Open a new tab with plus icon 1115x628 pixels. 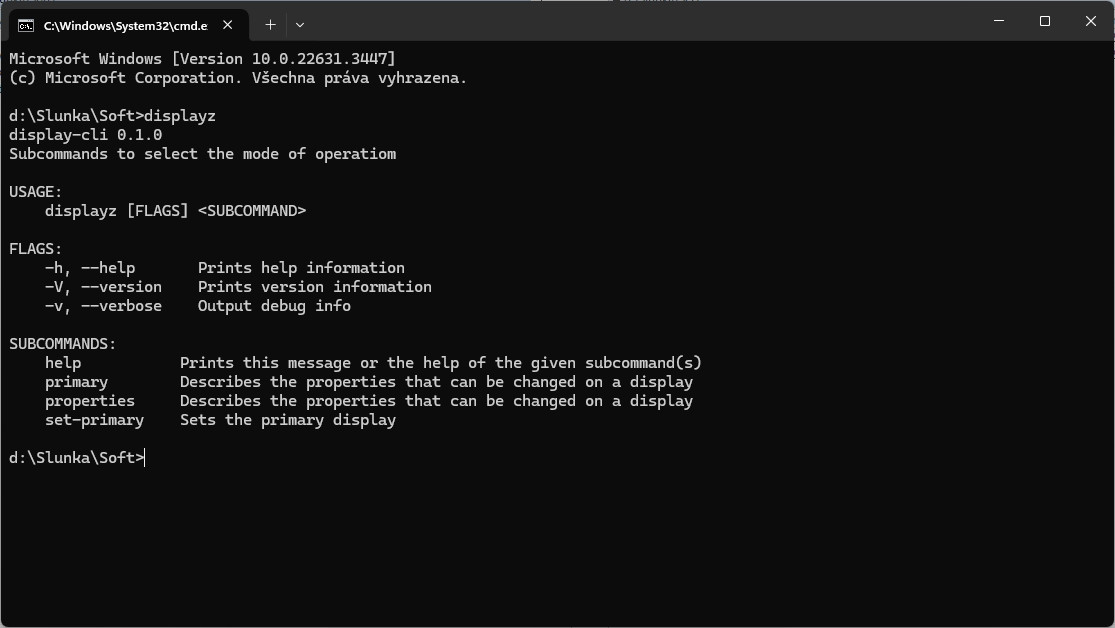pos(270,25)
